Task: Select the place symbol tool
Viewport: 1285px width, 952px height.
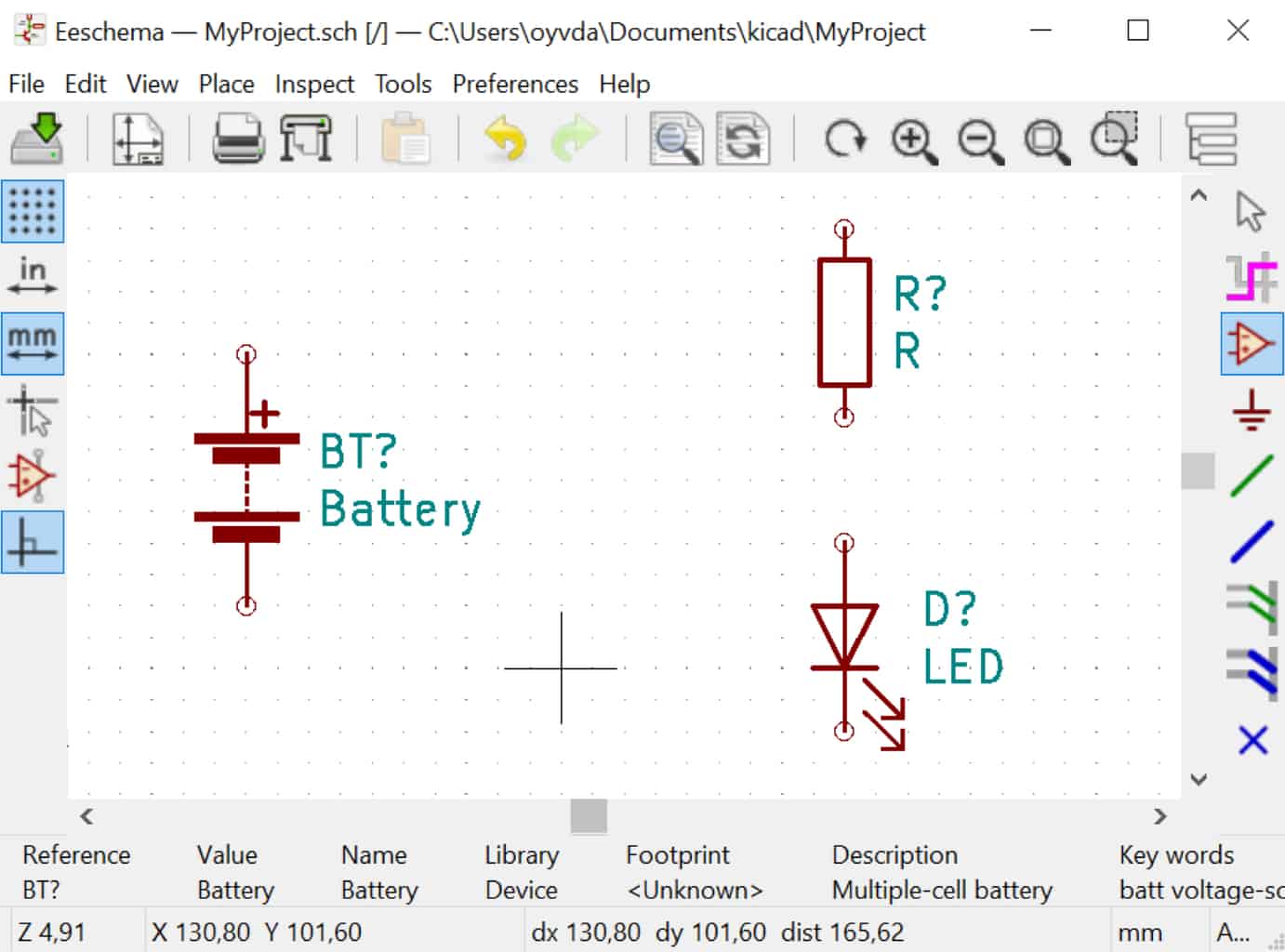Action: point(1252,342)
